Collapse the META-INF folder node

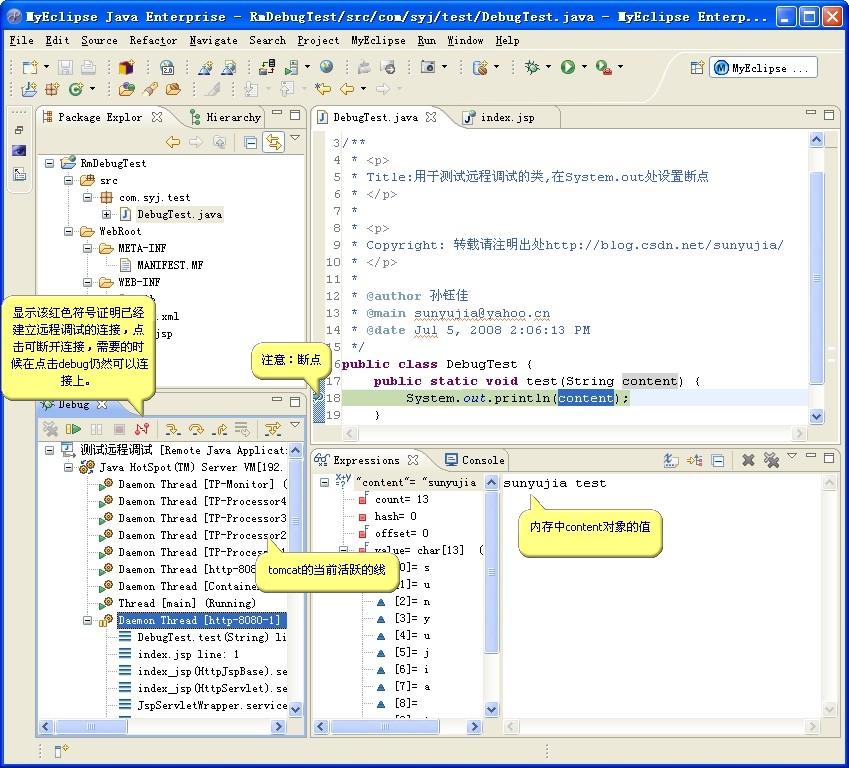pos(88,248)
